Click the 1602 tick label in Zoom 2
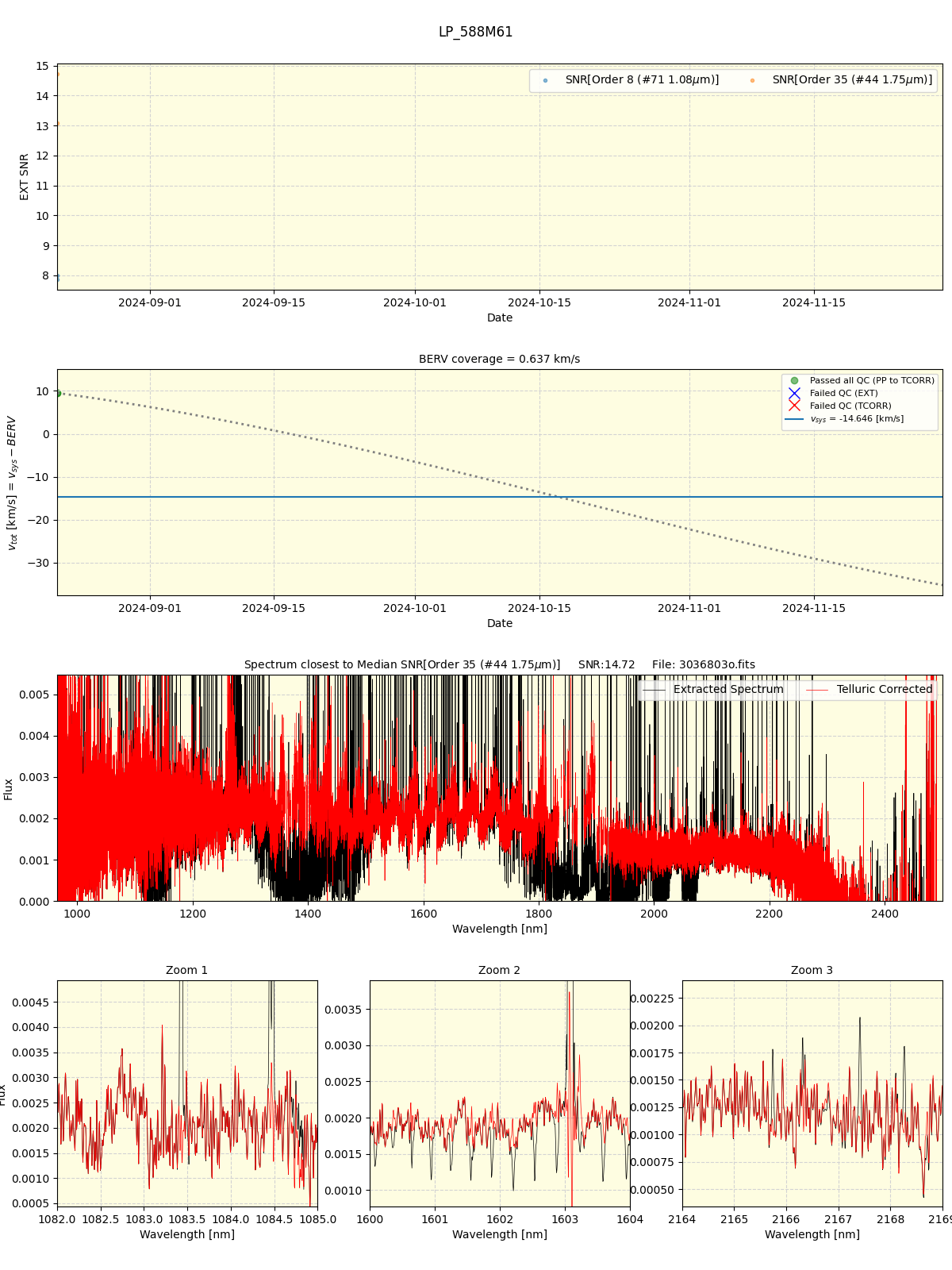Image resolution: width=952 pixels, height=1270 pixels. (x=499, y=1219)
